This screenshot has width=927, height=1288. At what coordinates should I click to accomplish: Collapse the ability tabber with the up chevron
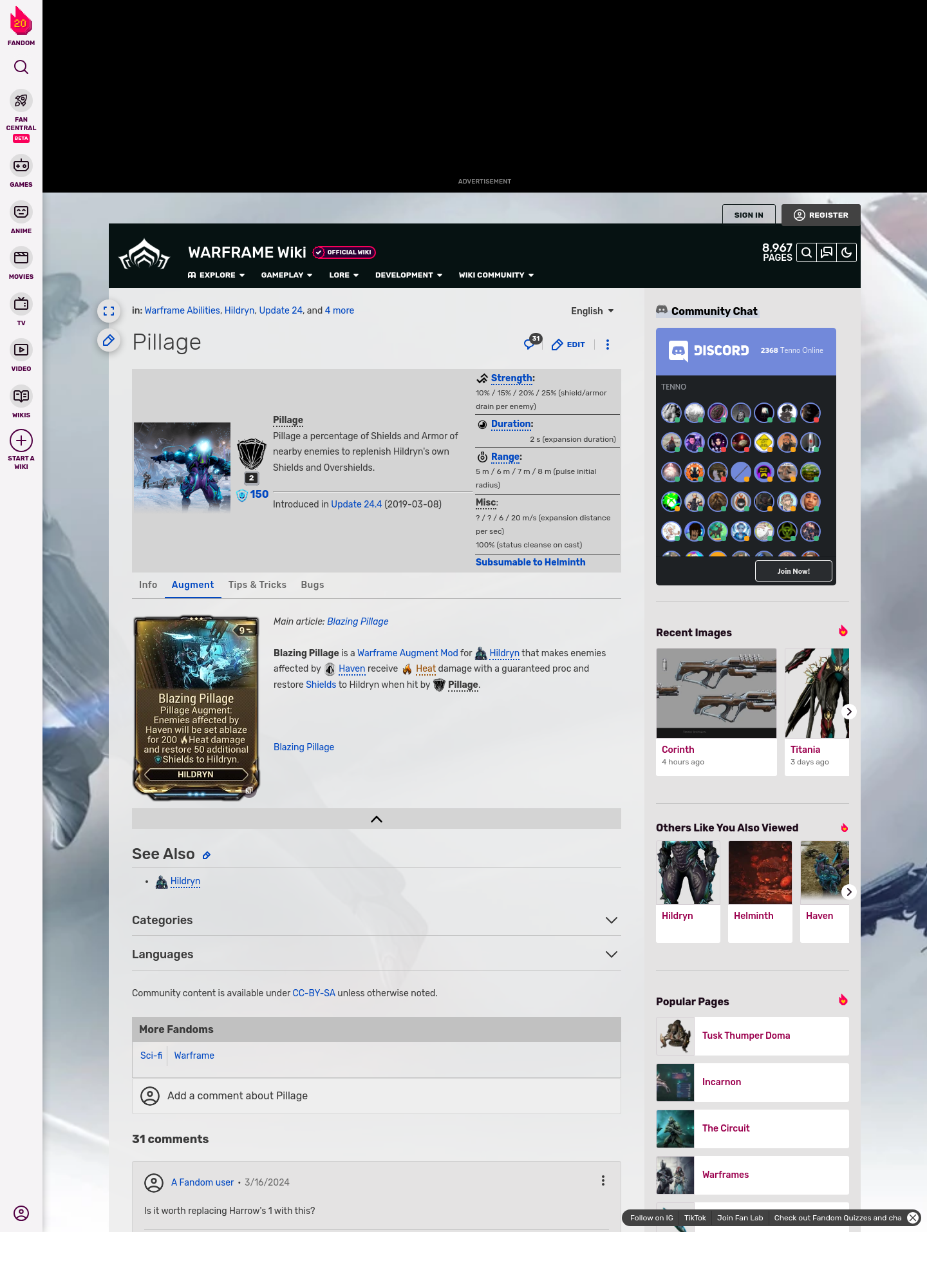[377, 819]
